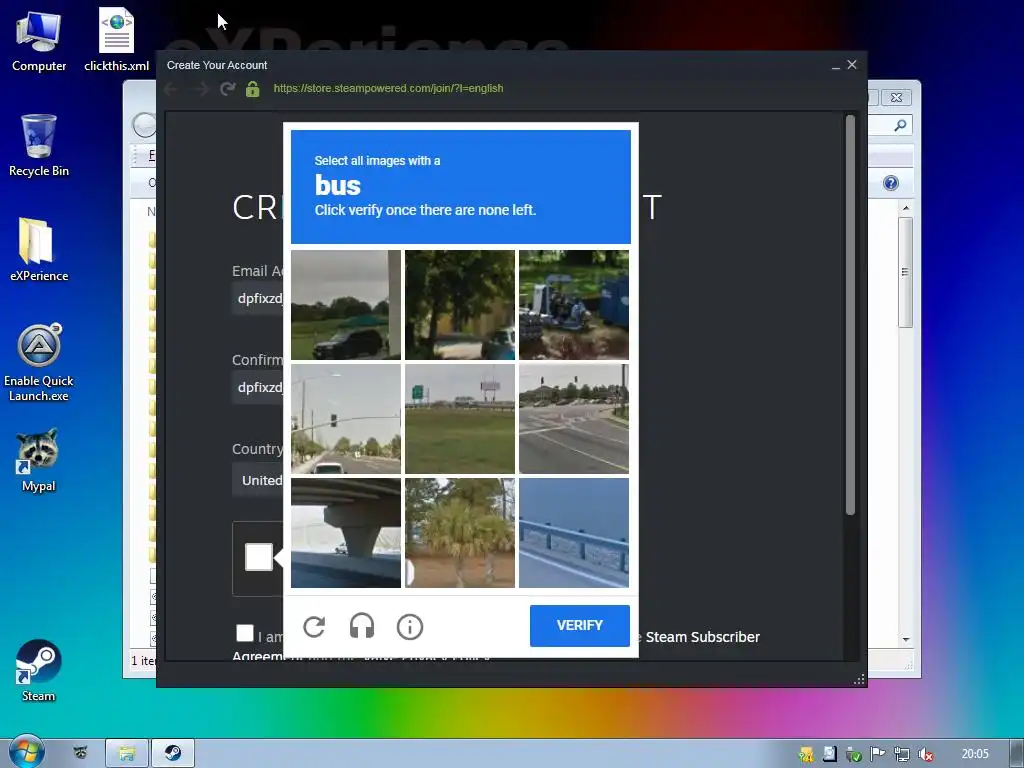Select captcha tile with dark SUV
Image resolution: width=1024 pixels, height=768 pixels.
coord(345,305)
